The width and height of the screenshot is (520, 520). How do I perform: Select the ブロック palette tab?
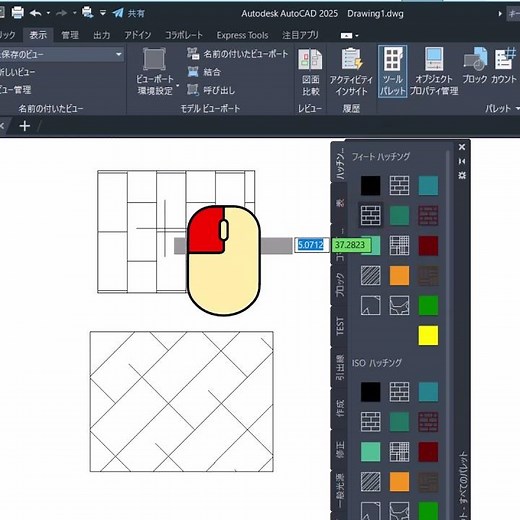340,285
